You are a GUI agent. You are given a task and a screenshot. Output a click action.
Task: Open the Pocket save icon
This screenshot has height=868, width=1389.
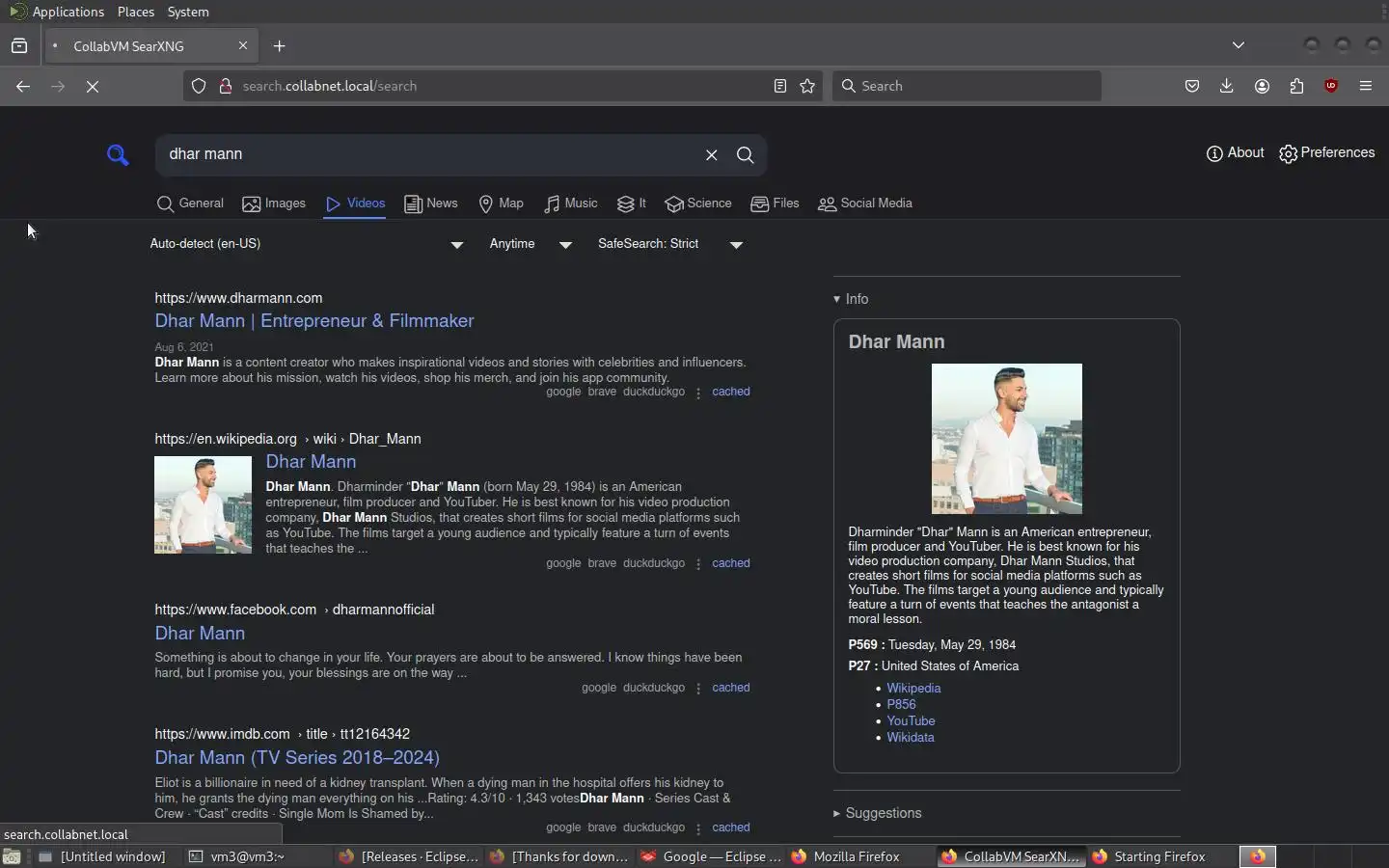coord(1192,86)
